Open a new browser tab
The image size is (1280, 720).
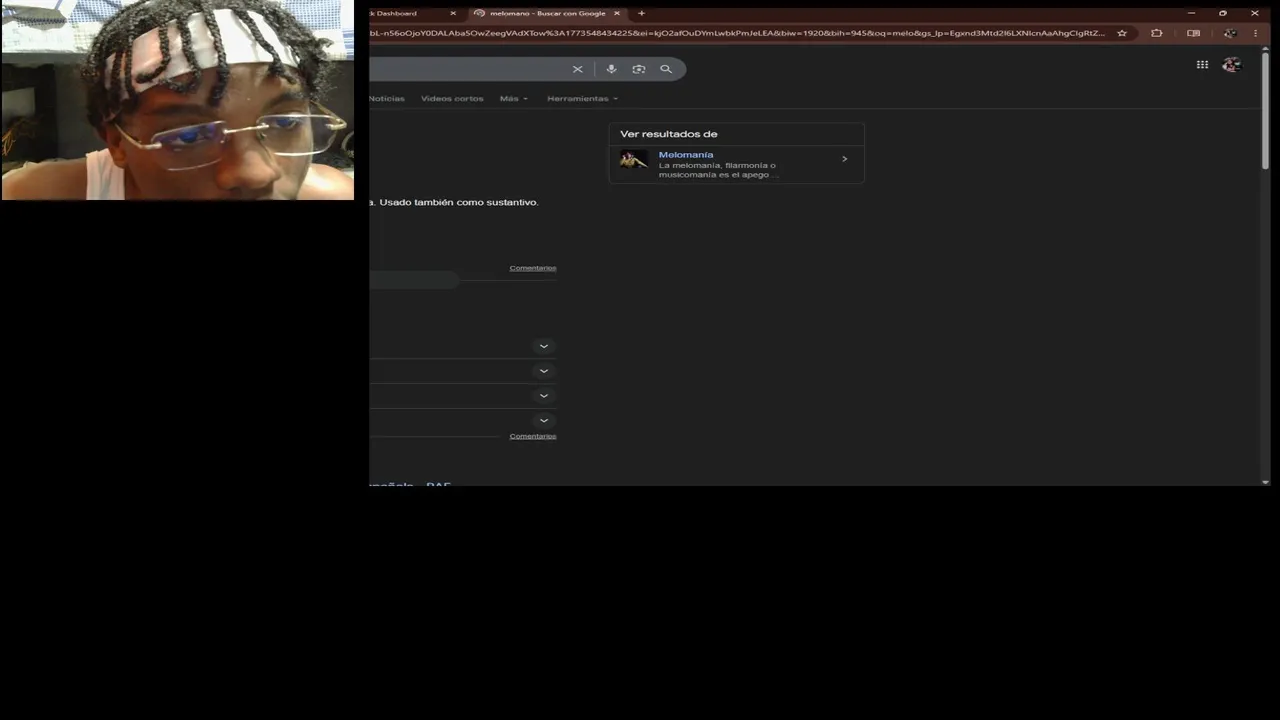pos(641,13)
